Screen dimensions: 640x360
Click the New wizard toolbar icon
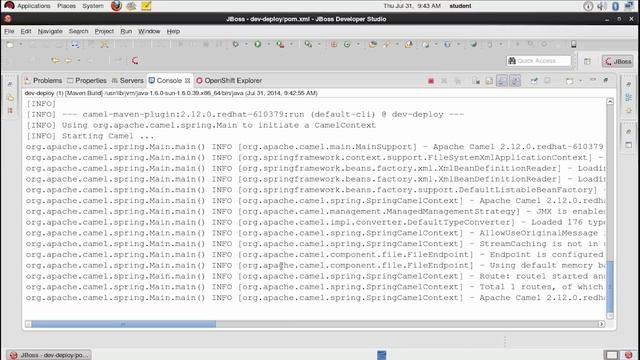10,44
